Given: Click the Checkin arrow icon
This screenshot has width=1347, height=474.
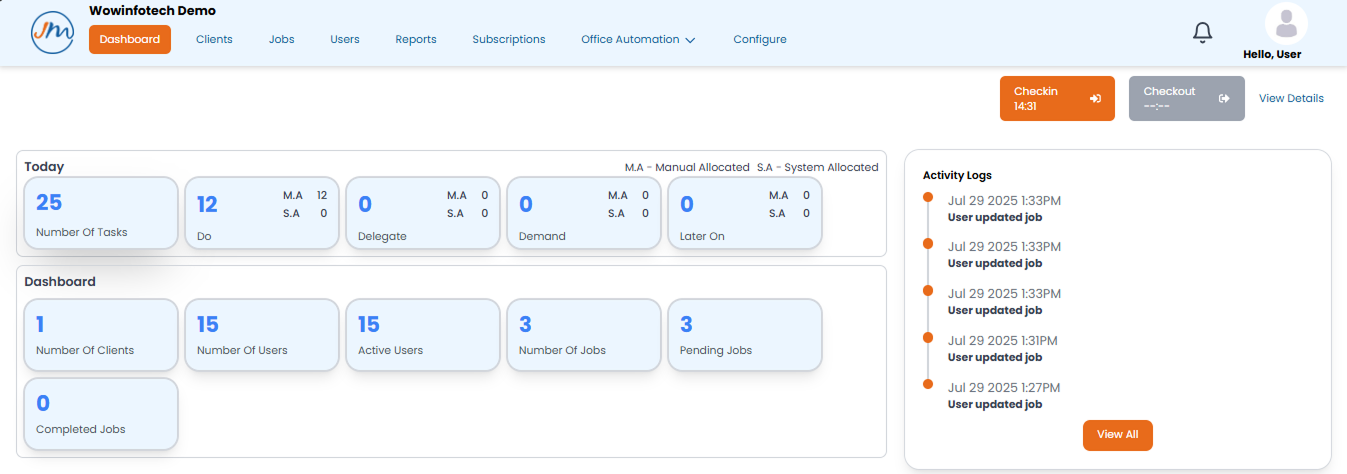Looking at the screenshot, I should (1095, 99).
